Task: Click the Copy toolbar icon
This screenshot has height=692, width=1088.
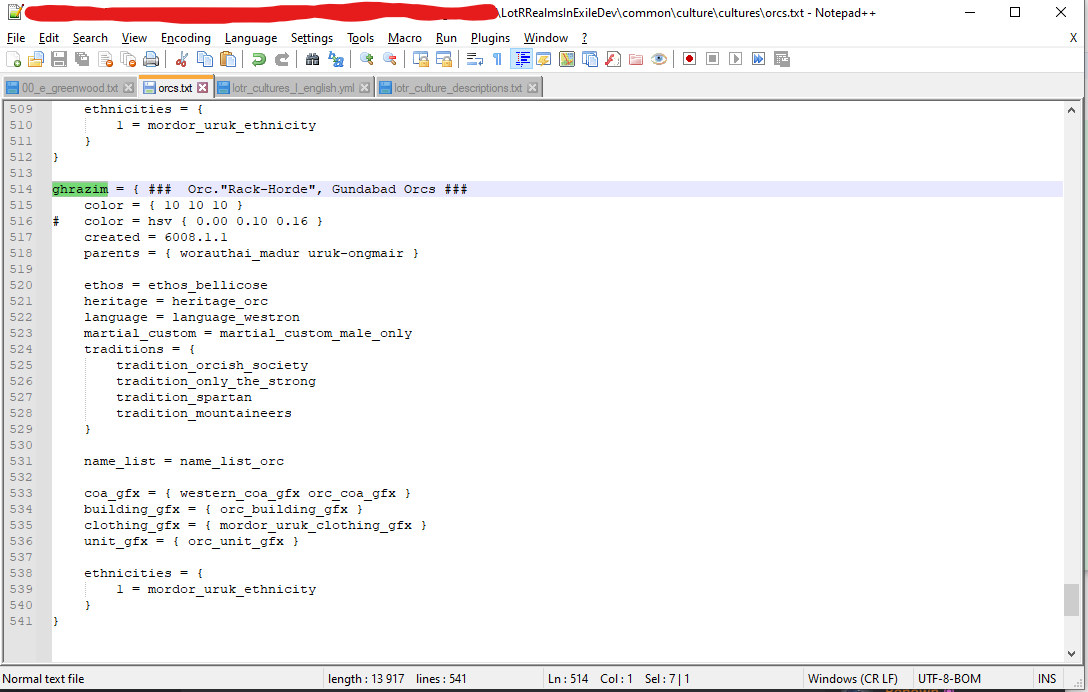Action: point(205,60)
